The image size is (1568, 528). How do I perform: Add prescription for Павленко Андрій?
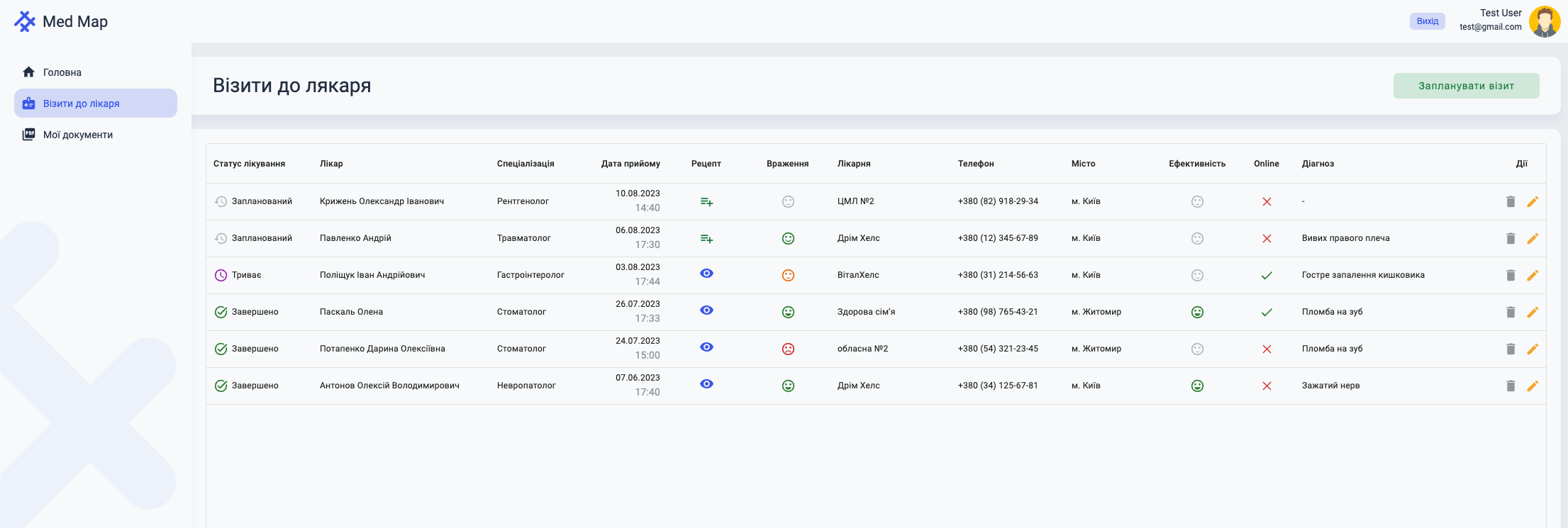pyautogui.click(x=706, y=239)
